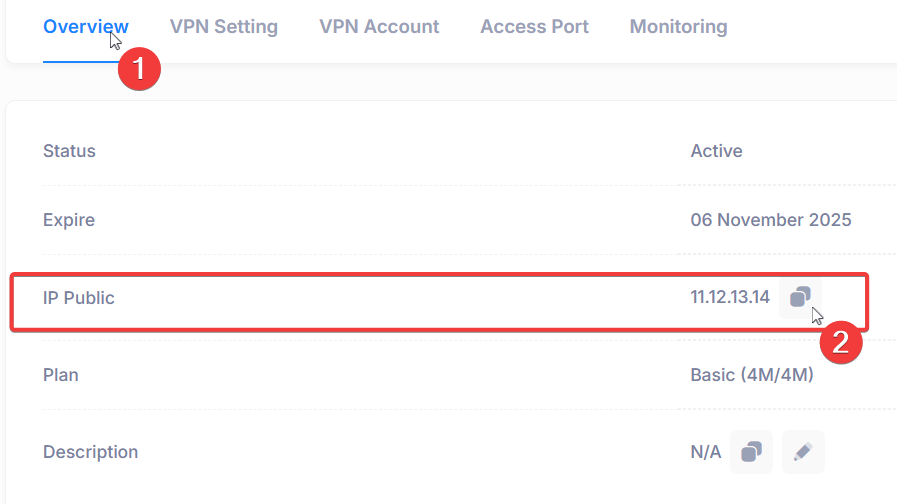Click the red badge numbered 1
Image resolution: width=897 pixels, height=504 pixels.
point(139,69)
